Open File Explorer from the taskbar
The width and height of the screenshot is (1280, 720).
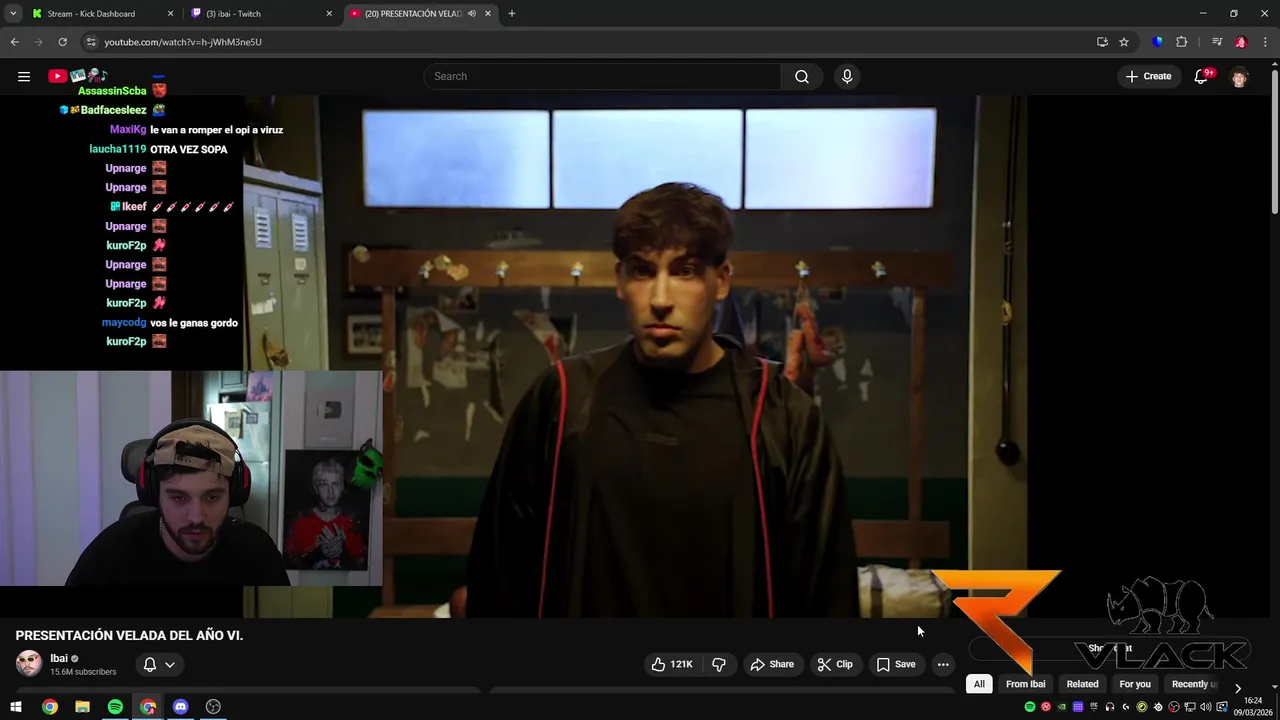point(82,707)
